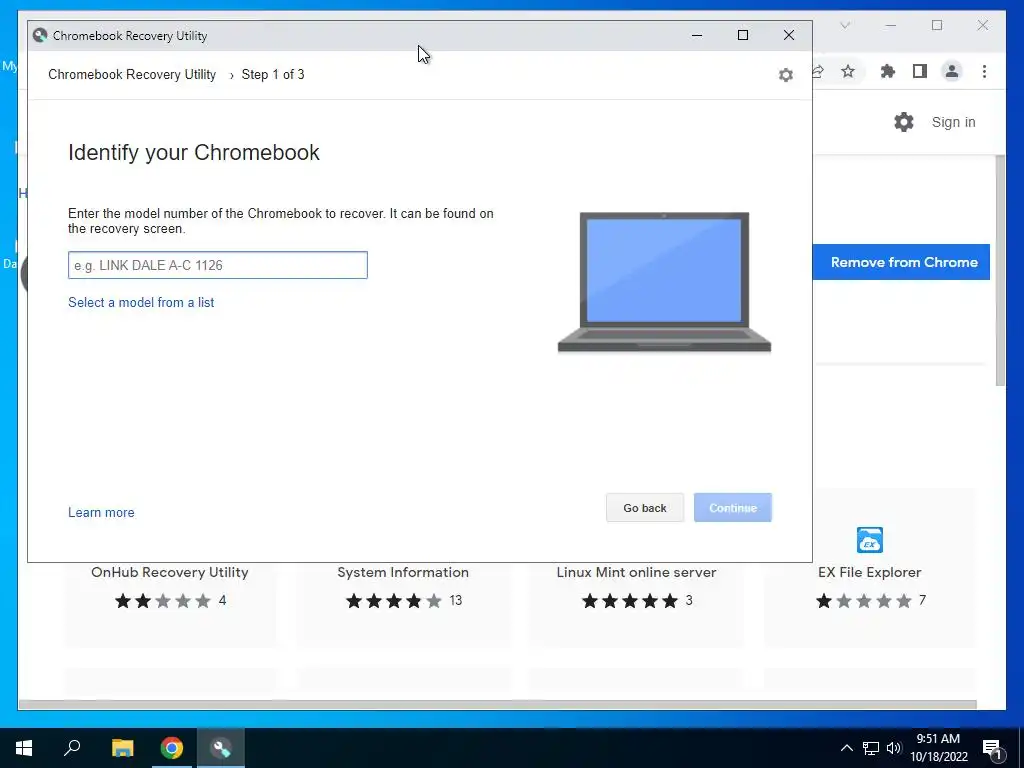
Task: Open Chrome three-dot menu
Action: (x=984, y=71)
